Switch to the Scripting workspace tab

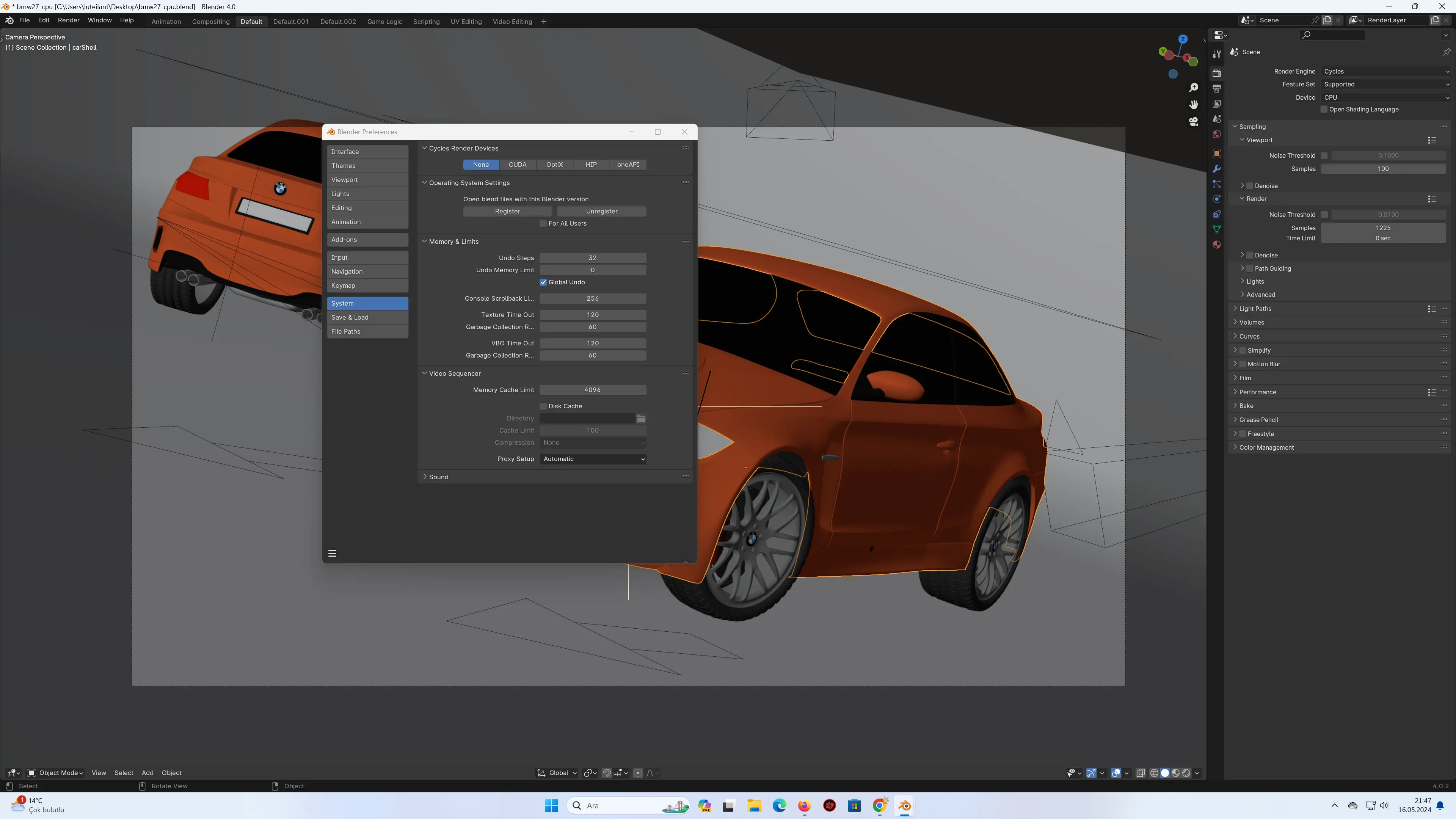426,22
